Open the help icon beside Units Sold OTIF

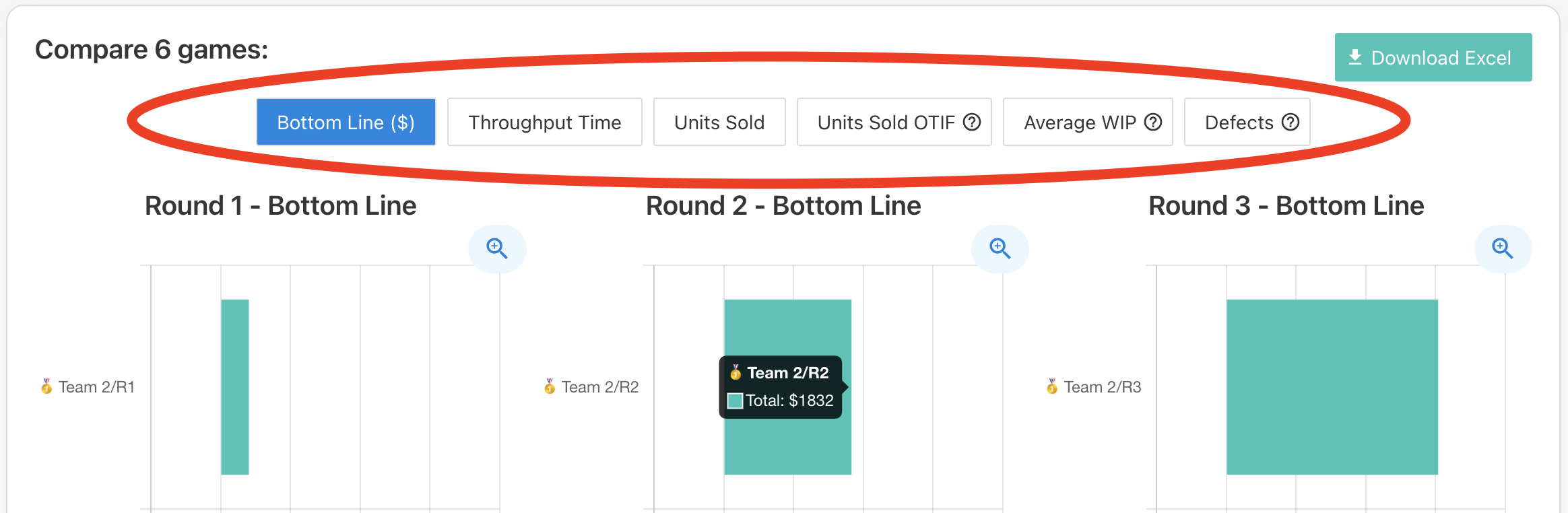(x=972, y=122)
